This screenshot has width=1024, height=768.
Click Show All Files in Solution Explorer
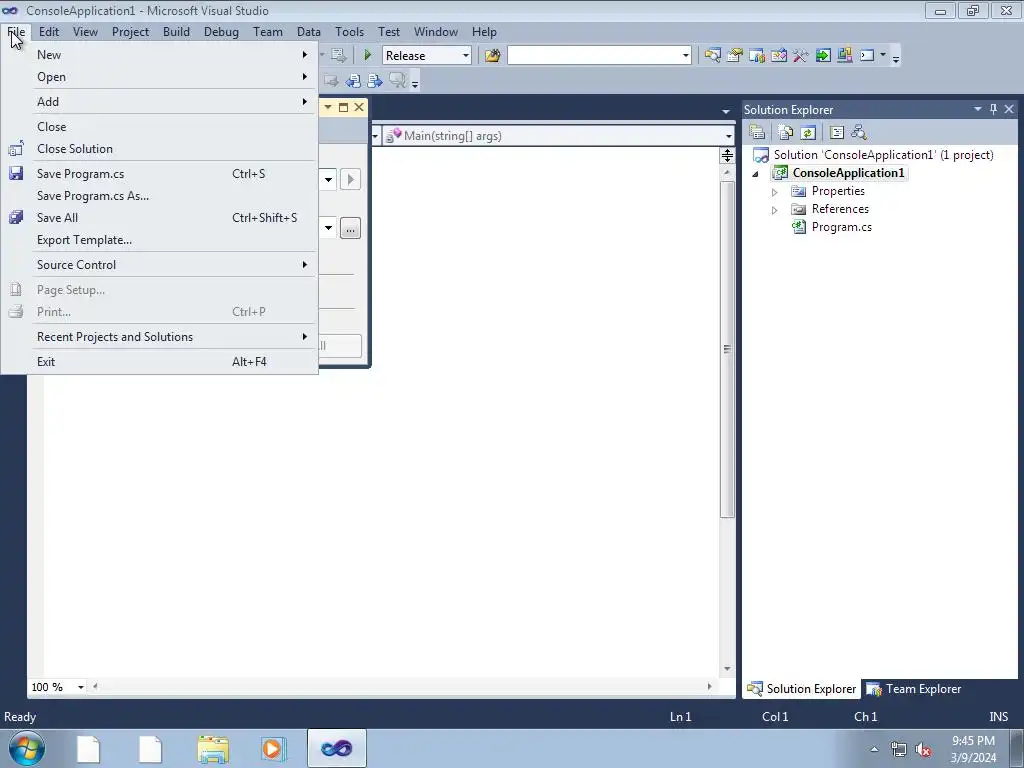(786, 133)
